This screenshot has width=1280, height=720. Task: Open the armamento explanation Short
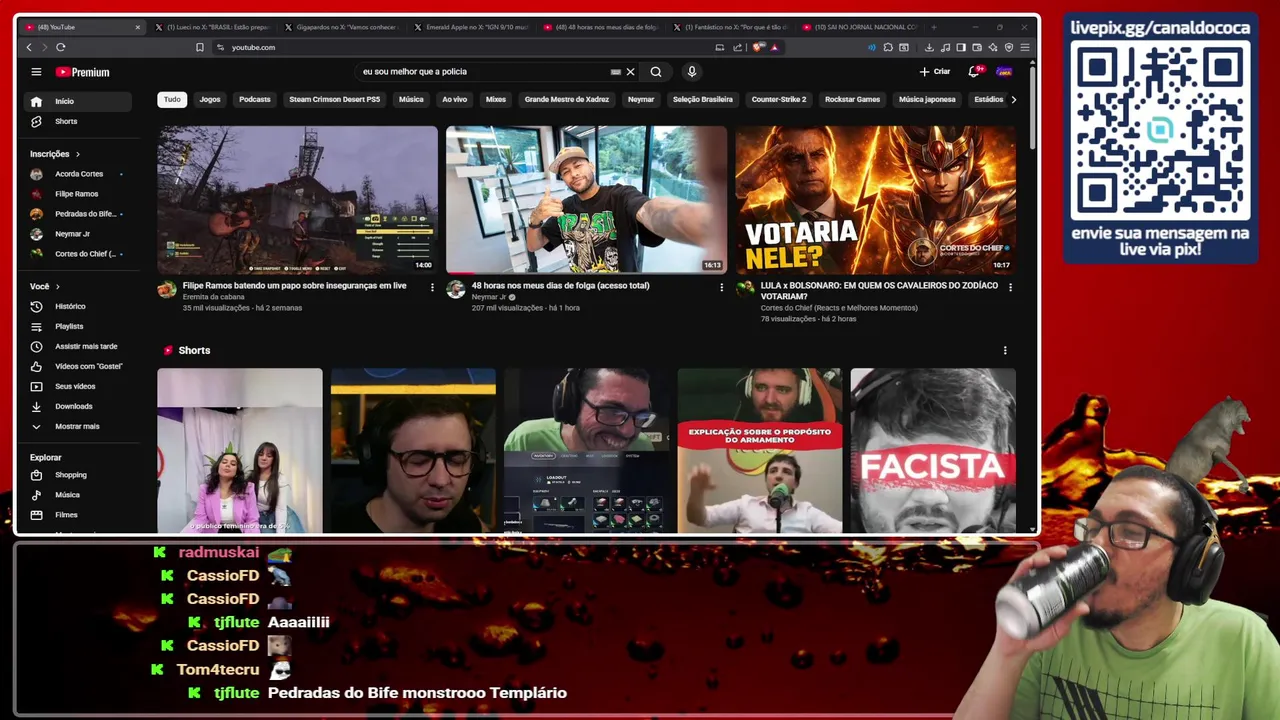[760, 450]
